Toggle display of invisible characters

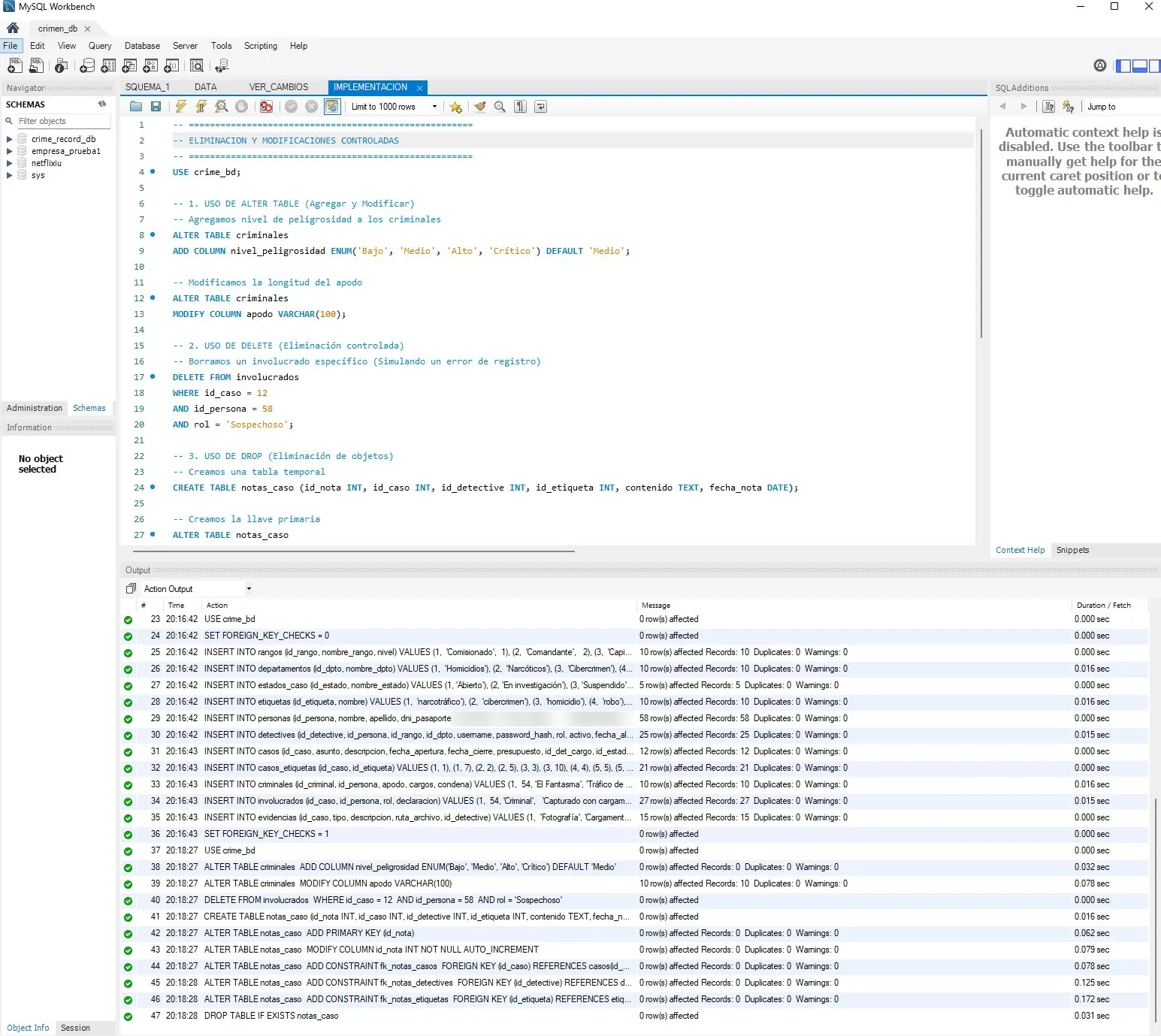(x=520, y=107)
